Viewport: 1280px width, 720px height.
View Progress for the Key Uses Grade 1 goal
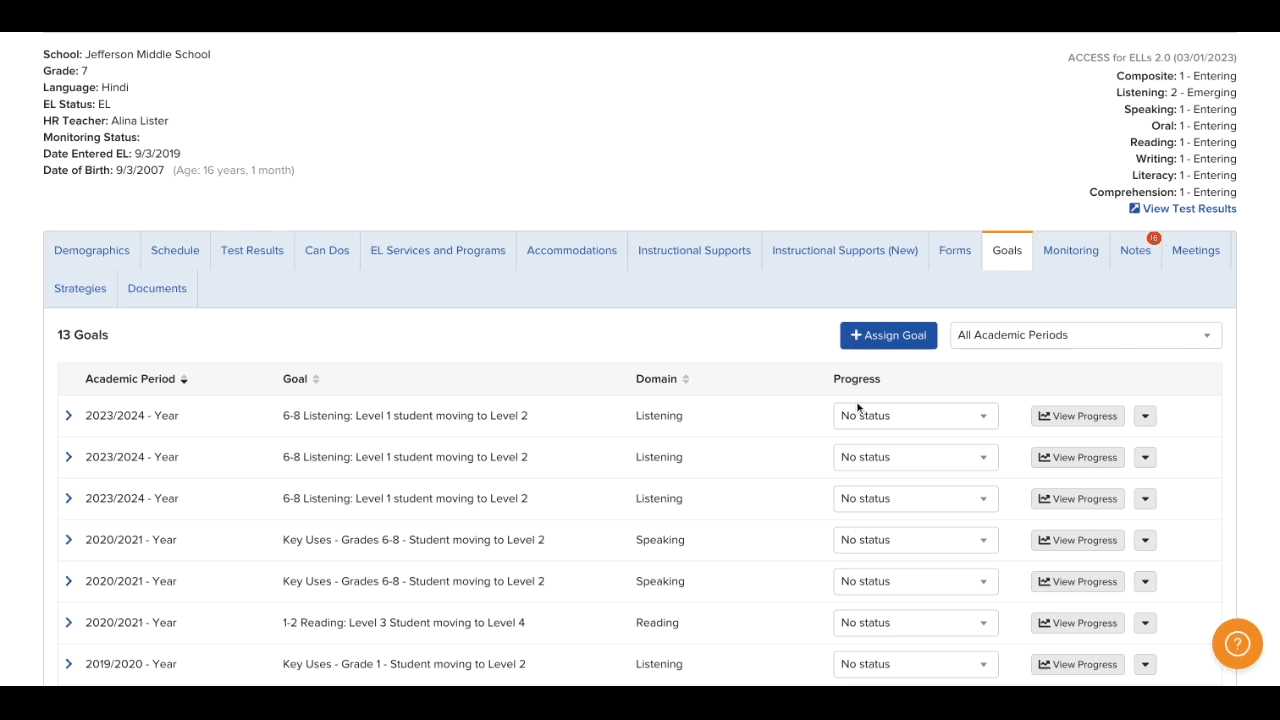tap(1078, 664)
